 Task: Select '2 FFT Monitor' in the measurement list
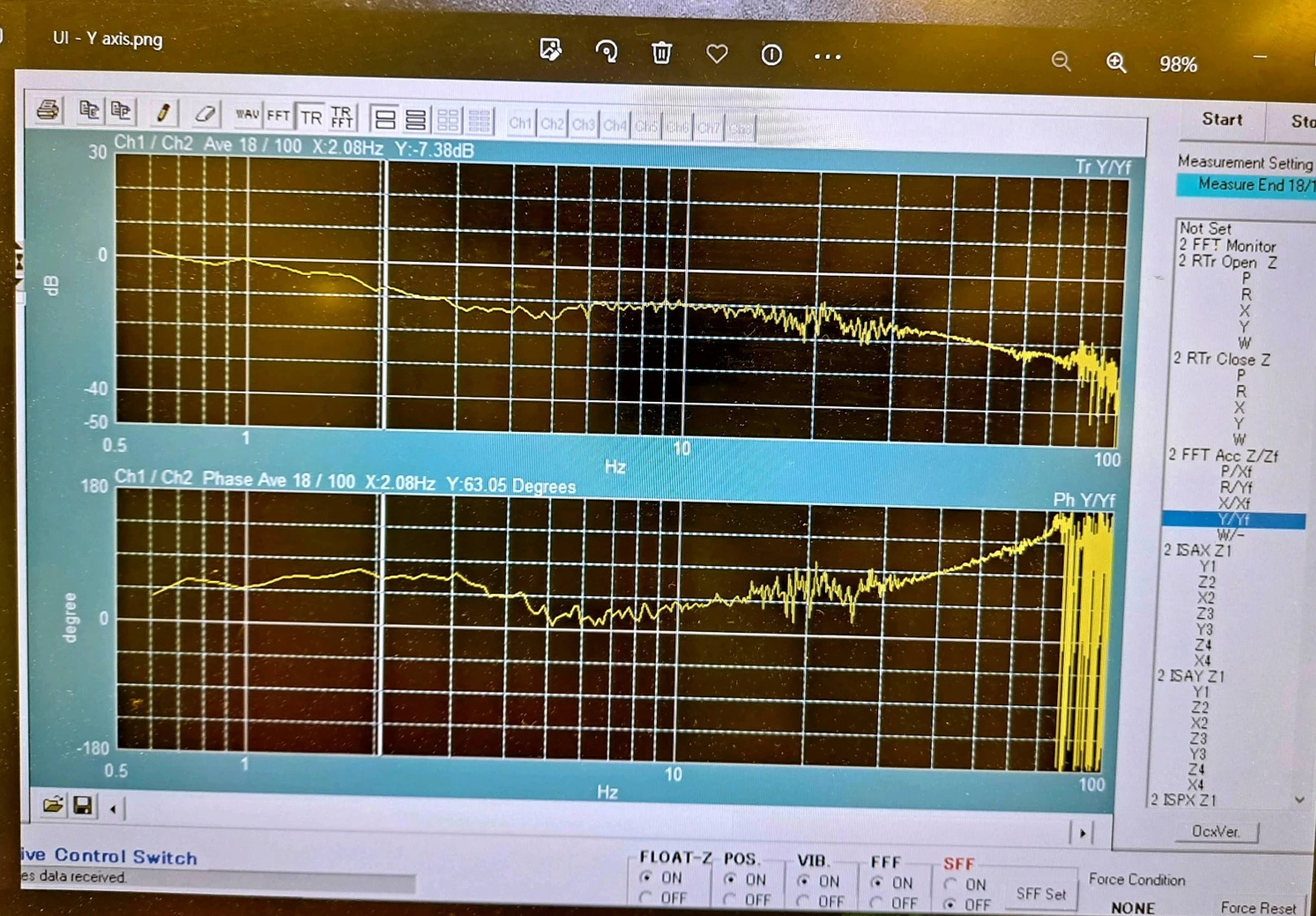click(1227, 245)
